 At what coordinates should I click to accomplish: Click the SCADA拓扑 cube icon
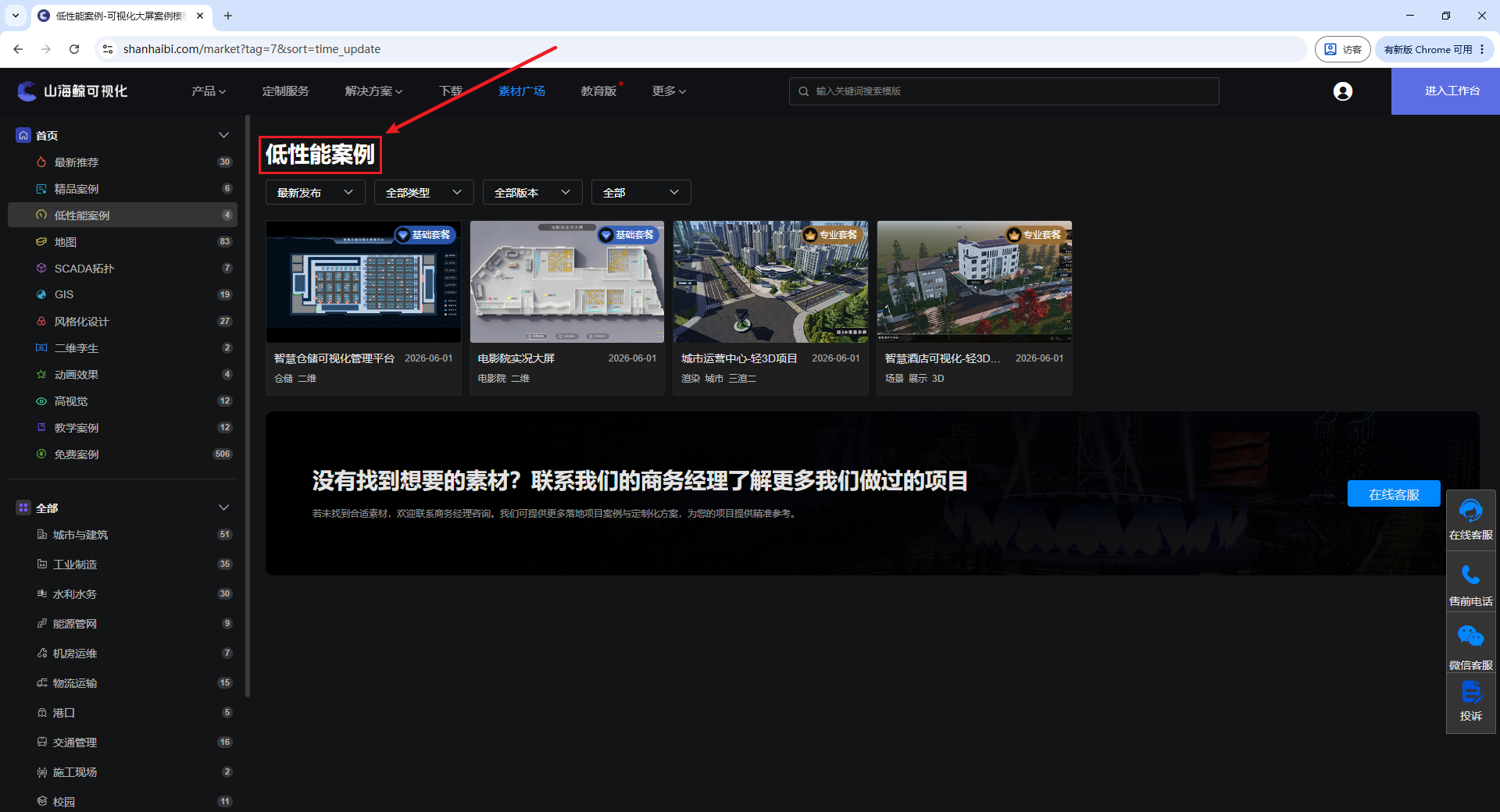pyautogui.click(x=41, y=268)
